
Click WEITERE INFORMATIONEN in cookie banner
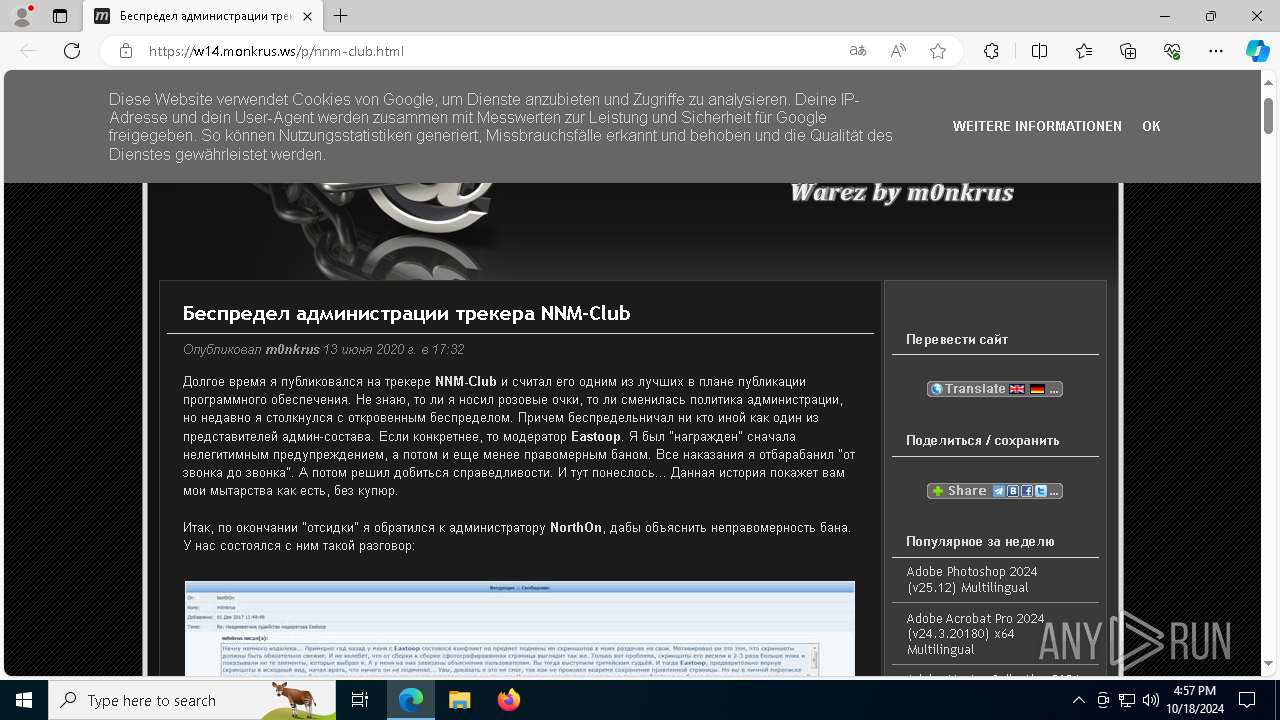(1037, 127)
